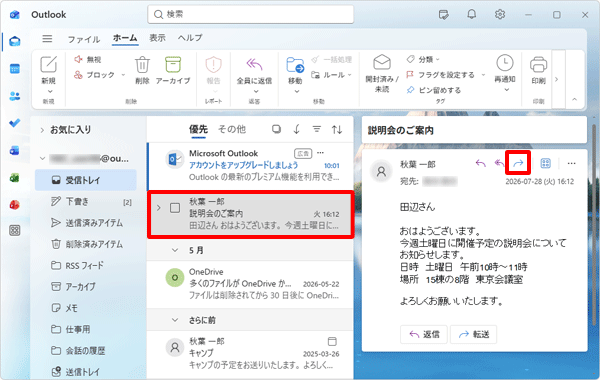Open more actions ellipsis in message header
The image size is (600, 380).
[x=571, y=163]
